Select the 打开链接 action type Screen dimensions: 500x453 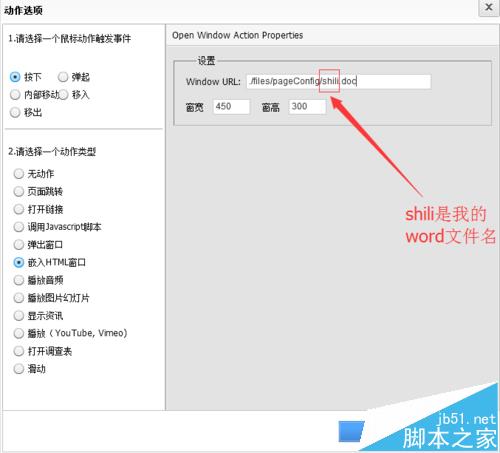point(19,209)
